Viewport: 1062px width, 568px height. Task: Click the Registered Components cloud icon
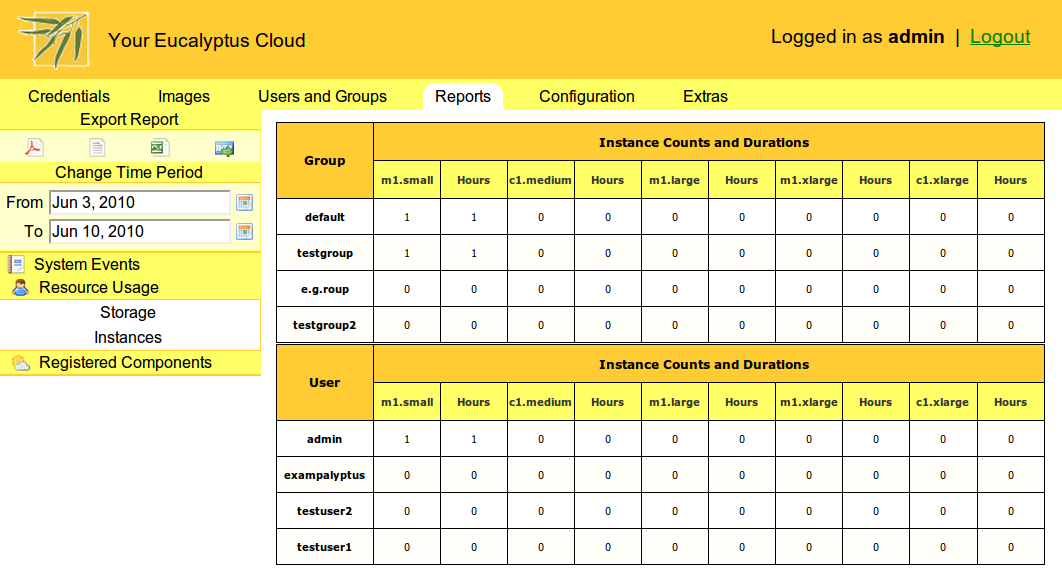(x=20, y=363)
